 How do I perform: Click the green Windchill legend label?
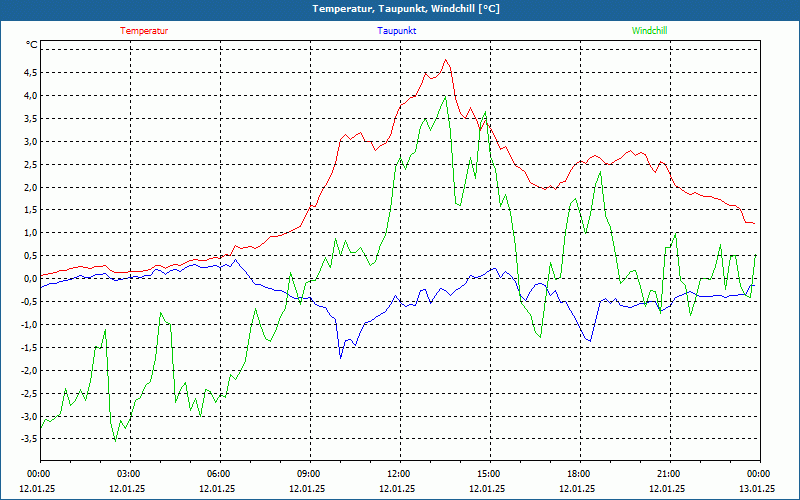click(x=649, y=31)
